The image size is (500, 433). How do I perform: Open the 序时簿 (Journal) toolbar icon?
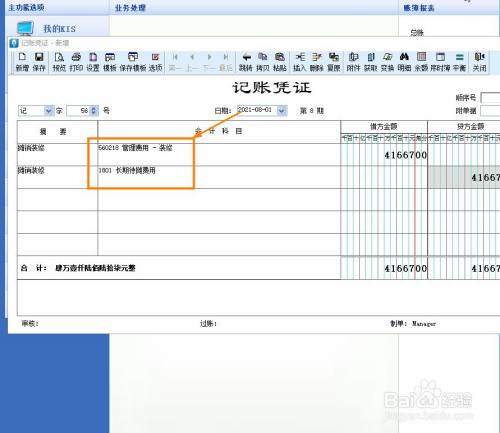point(440,62)
